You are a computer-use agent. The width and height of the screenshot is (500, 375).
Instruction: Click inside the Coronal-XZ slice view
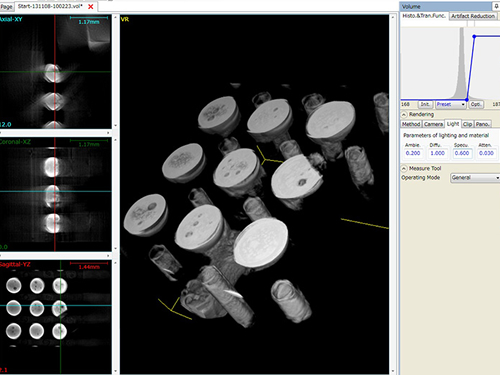(55, 194)
